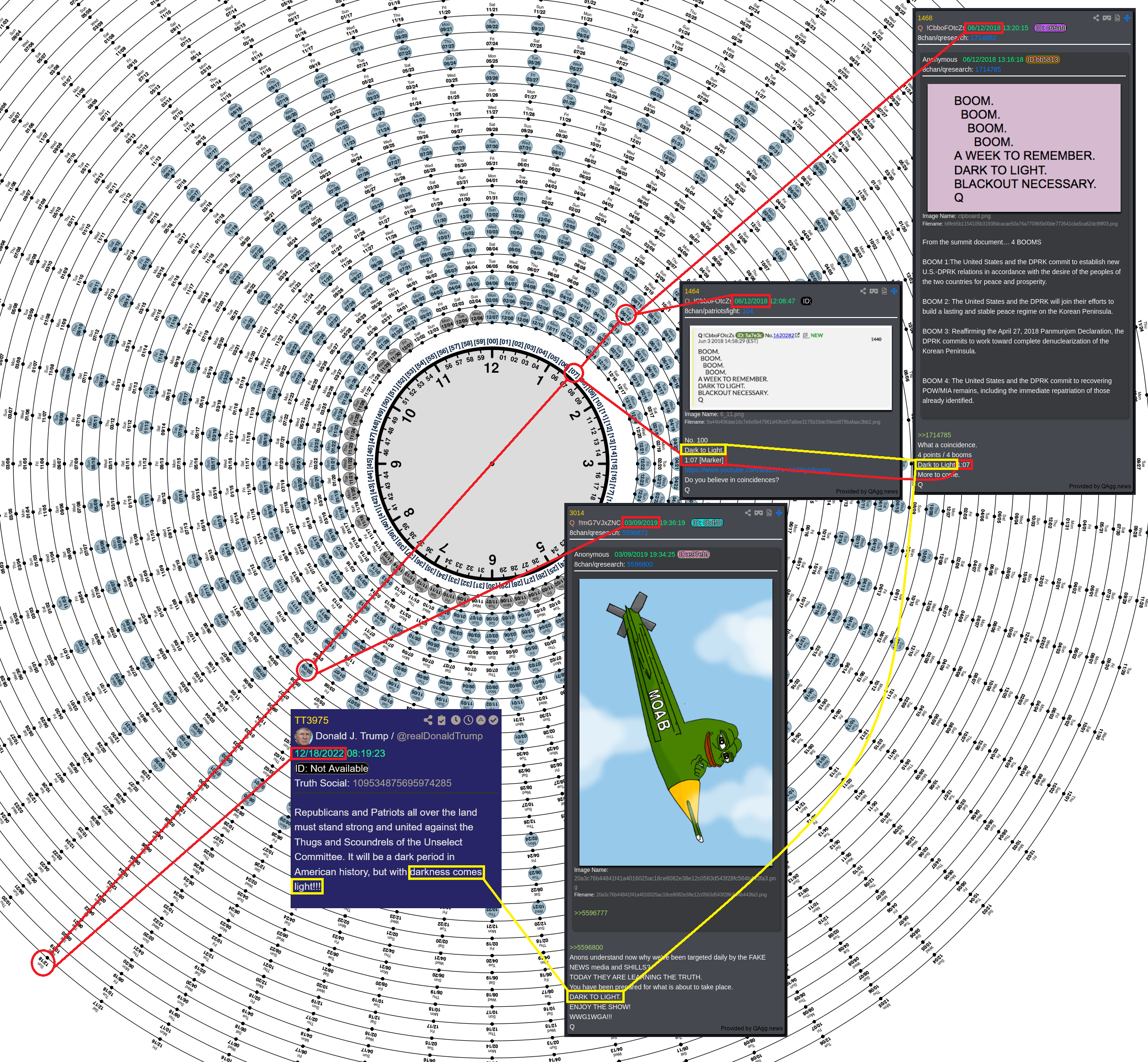Open Truth Social ID 109534875695974285

coord(402,783)
